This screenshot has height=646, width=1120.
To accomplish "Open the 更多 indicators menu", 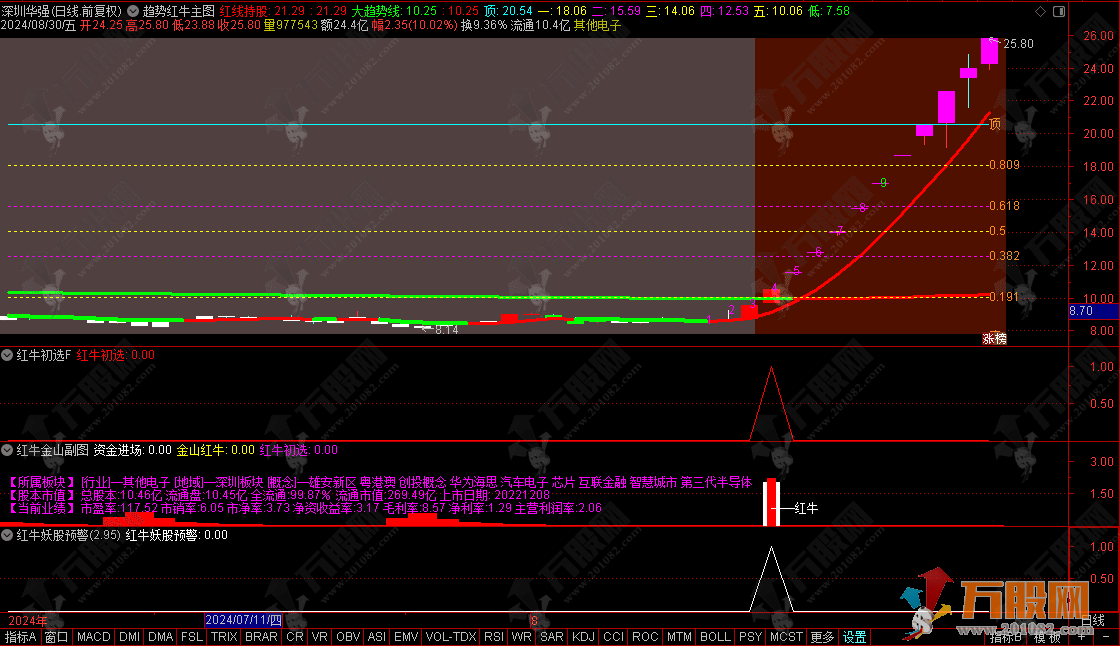I will [x=822, y=637].
